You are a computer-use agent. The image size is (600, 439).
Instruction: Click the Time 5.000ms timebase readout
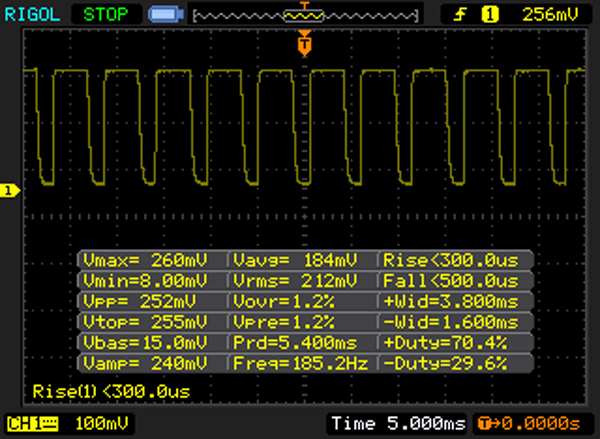pos(398,424)
